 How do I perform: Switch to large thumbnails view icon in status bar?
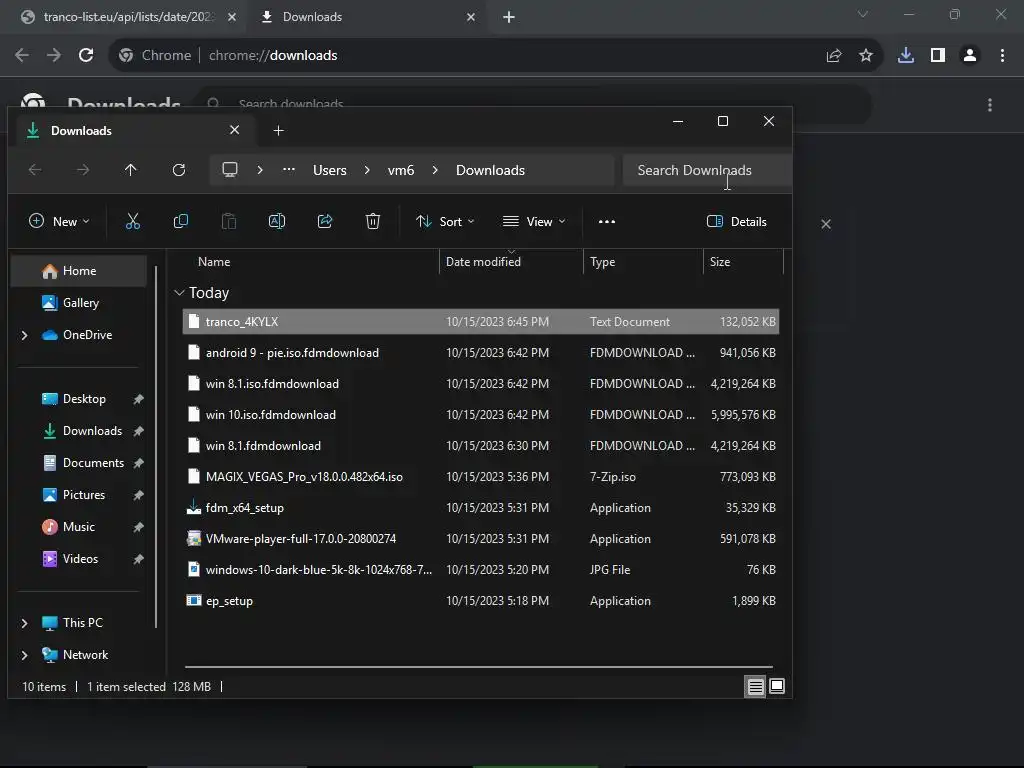(x=777, y=686)
